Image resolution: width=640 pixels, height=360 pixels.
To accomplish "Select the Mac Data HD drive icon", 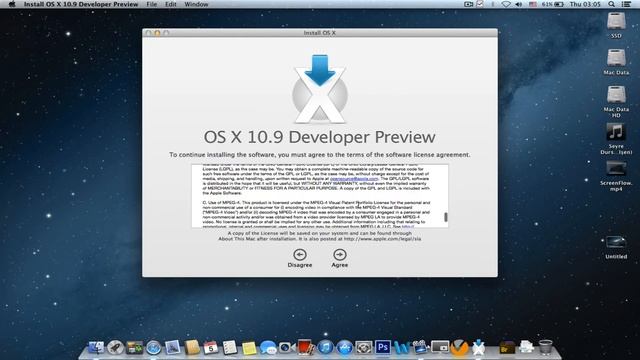I will (616, 95).
